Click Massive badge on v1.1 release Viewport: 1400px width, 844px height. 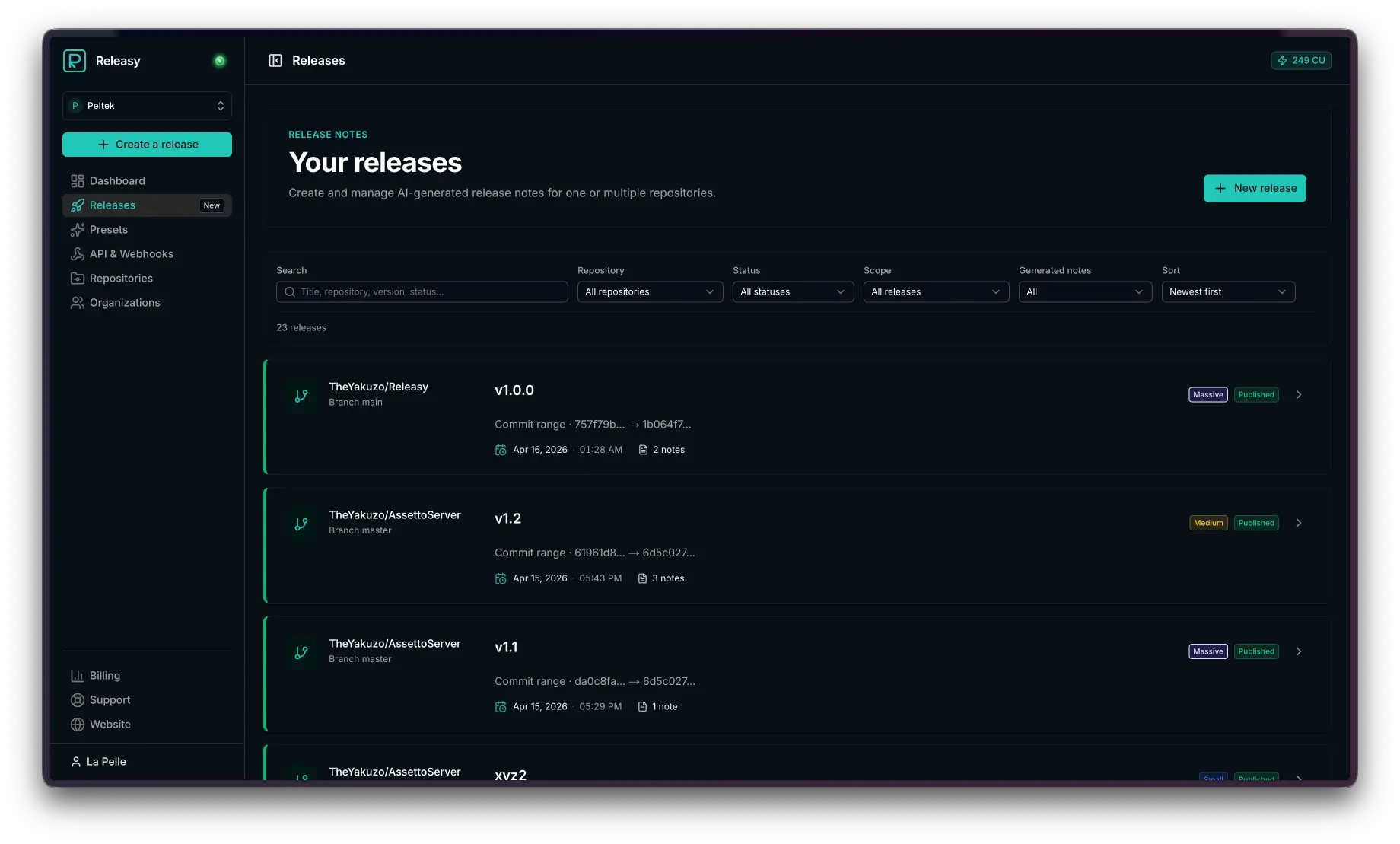pyautogui.click(x=1208, y=652)
